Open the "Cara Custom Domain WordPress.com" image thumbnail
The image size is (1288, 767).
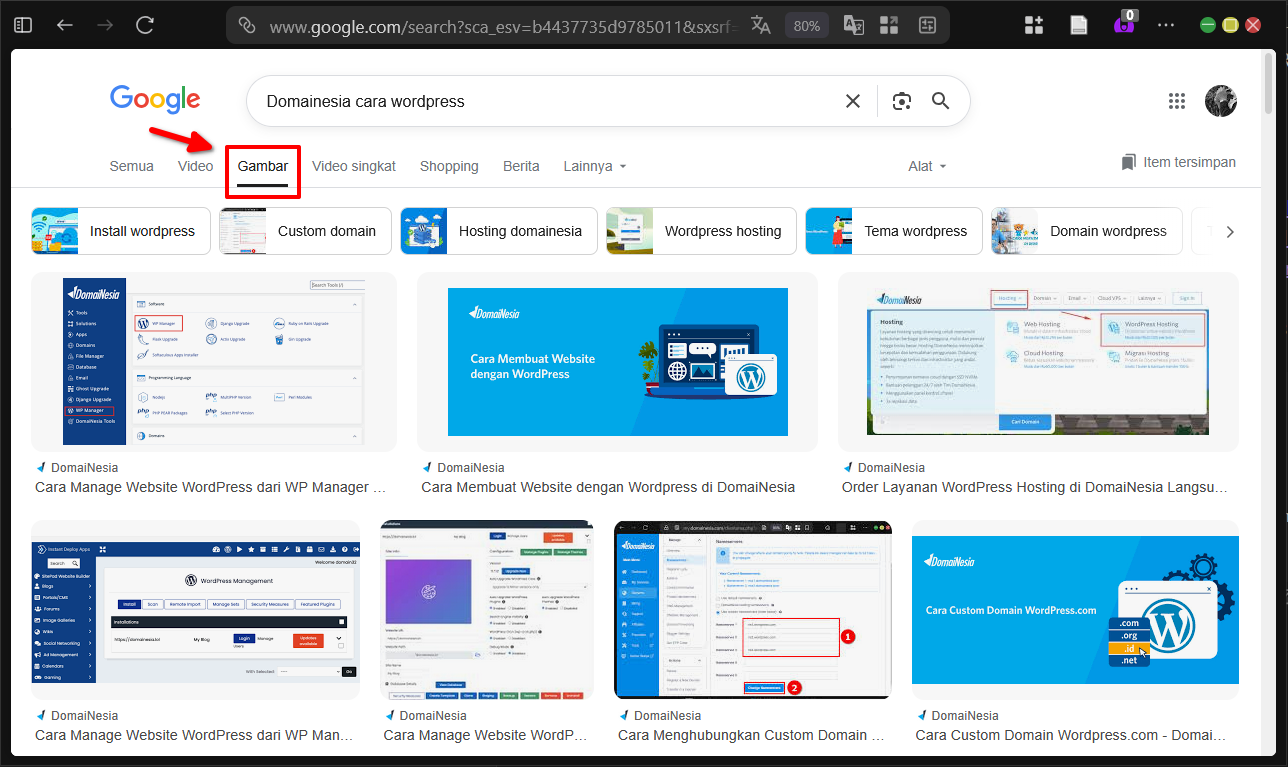tap(1075, 610)
